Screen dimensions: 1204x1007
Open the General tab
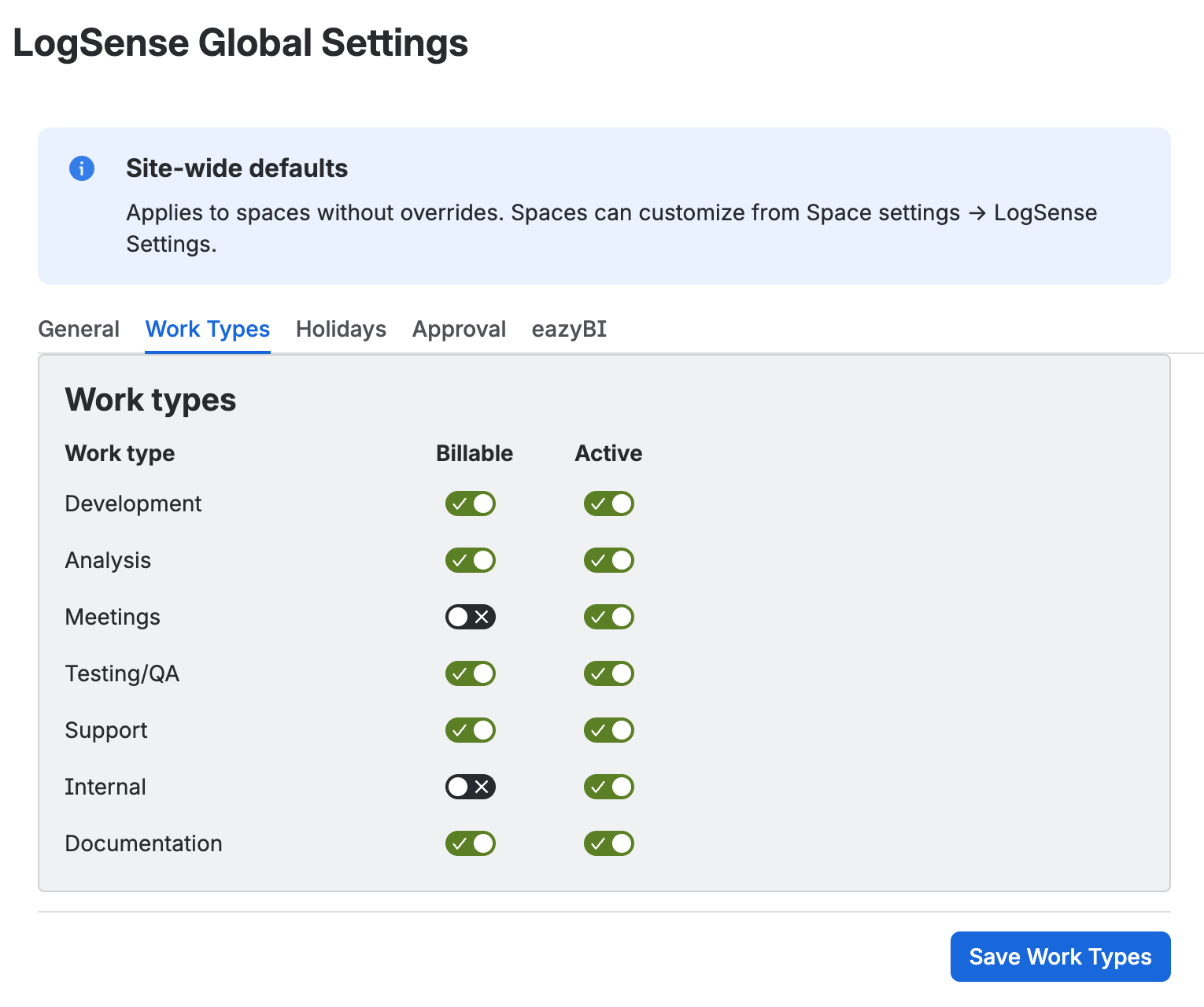79,329
